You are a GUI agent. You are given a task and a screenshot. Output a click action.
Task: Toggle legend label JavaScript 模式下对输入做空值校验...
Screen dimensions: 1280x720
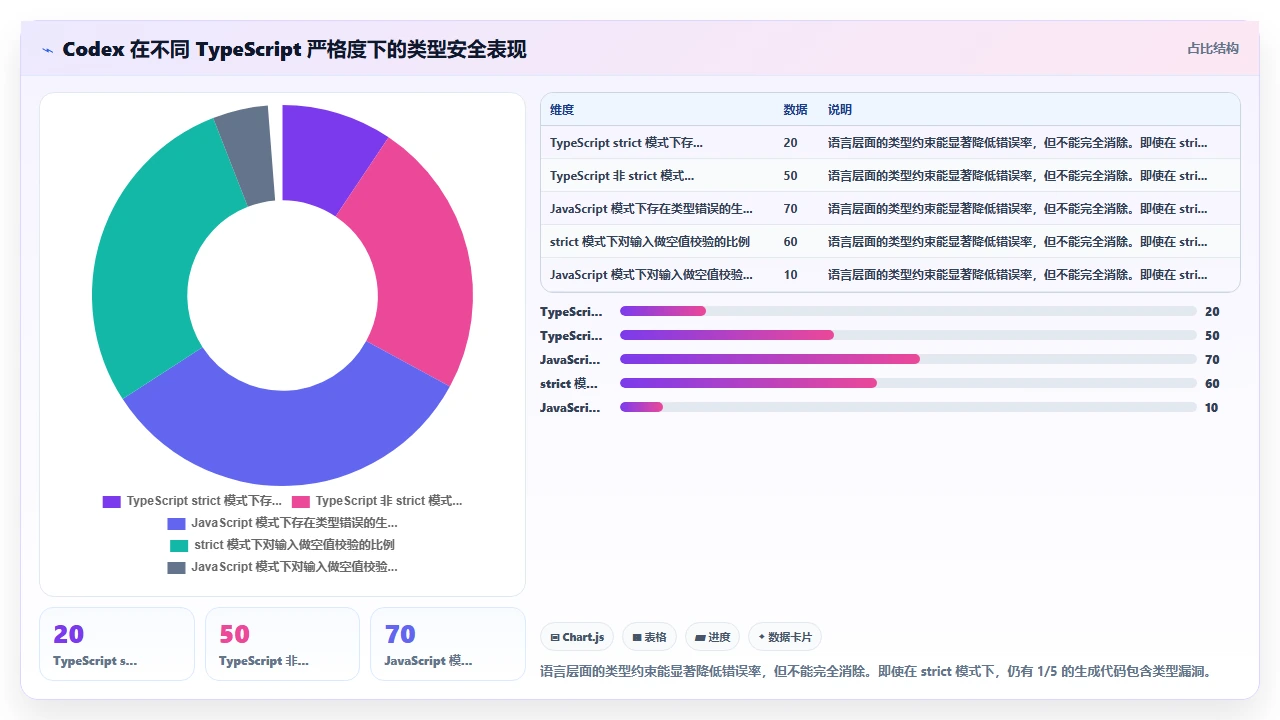294,567
